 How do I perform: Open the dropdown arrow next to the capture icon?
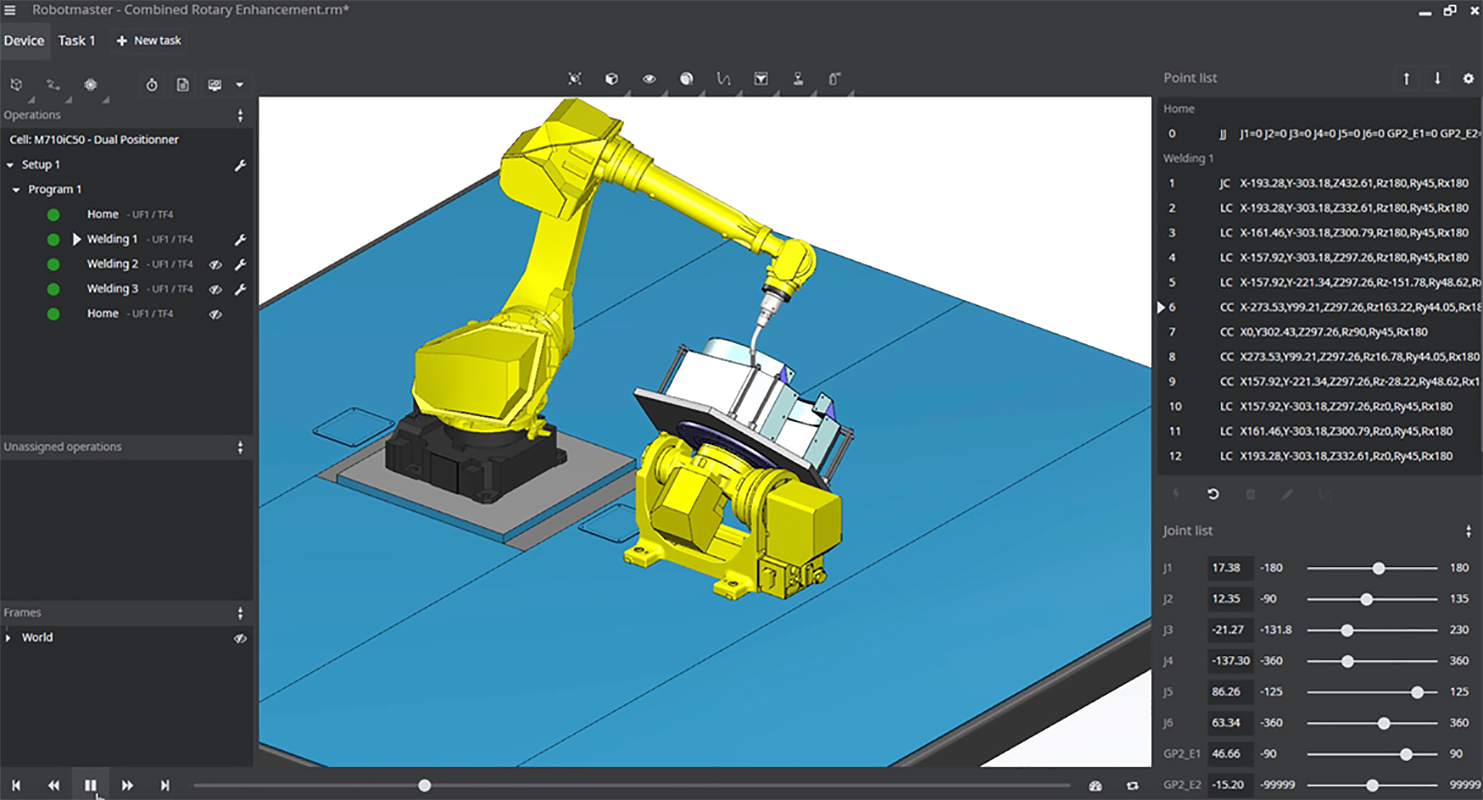point(239,85)
